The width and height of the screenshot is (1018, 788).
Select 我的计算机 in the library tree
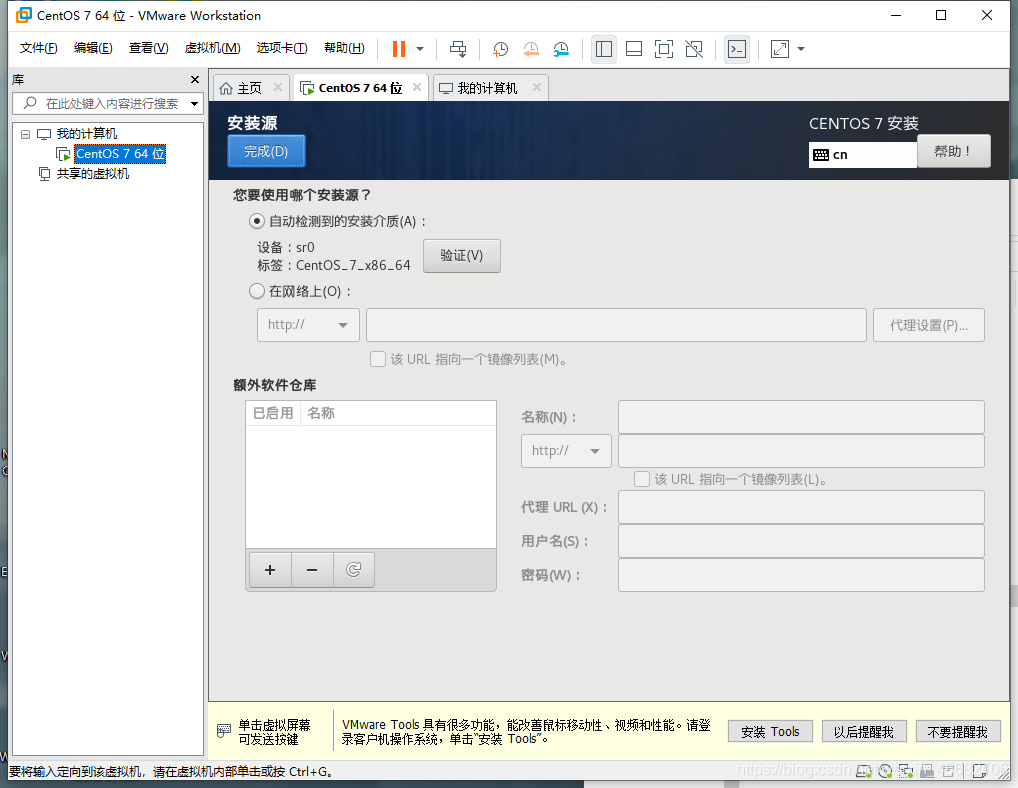tap(86, 134)
